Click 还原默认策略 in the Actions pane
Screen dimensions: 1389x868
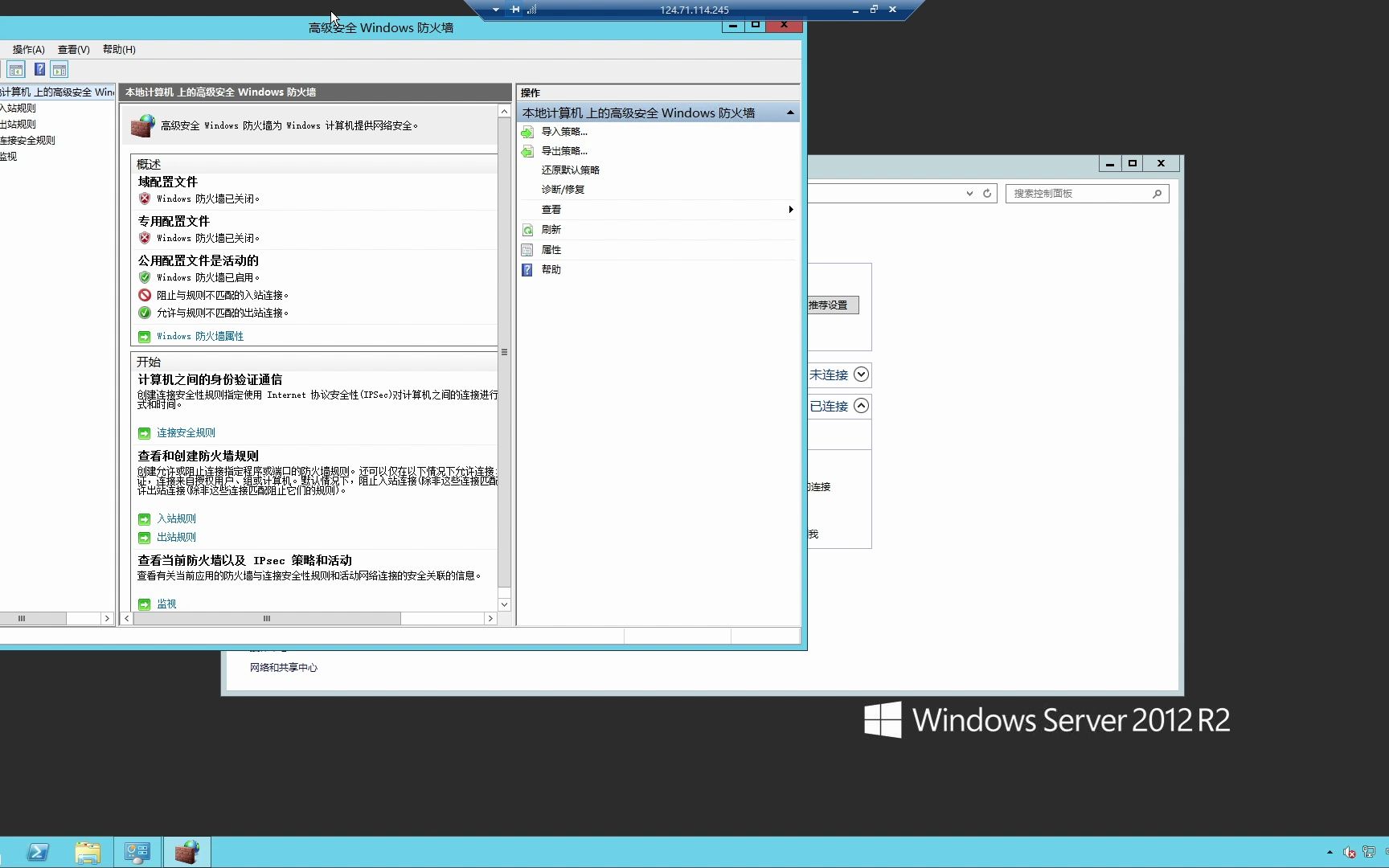pyautogui.click(x=571, y=170)
